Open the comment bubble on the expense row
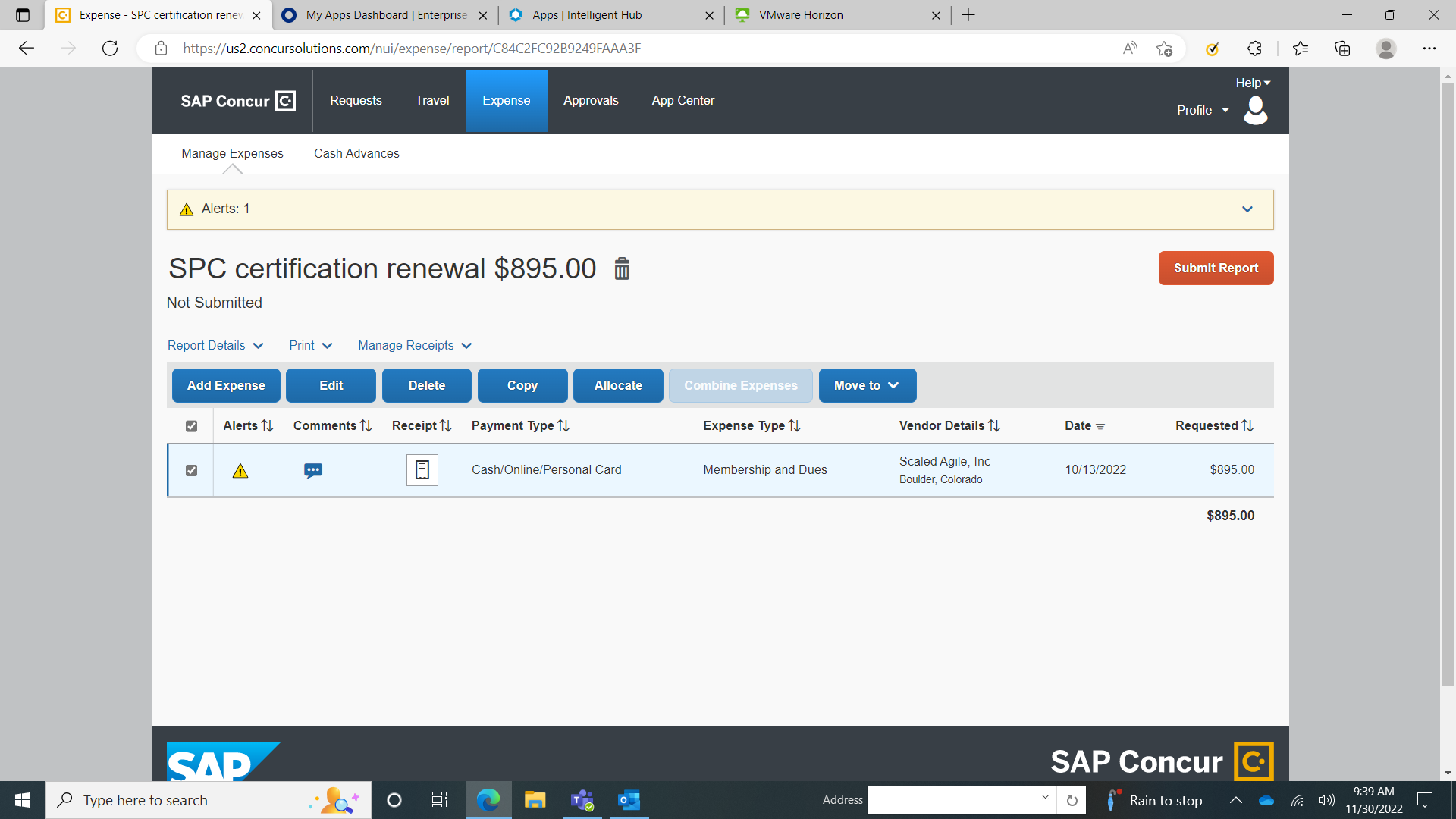 (313, 470)
